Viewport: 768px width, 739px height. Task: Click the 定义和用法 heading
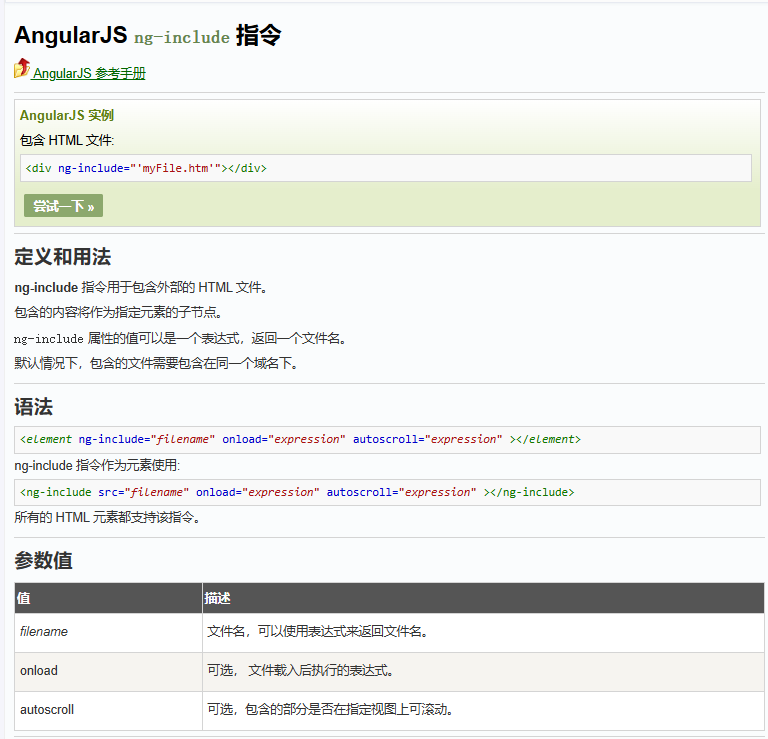point(63,257)
